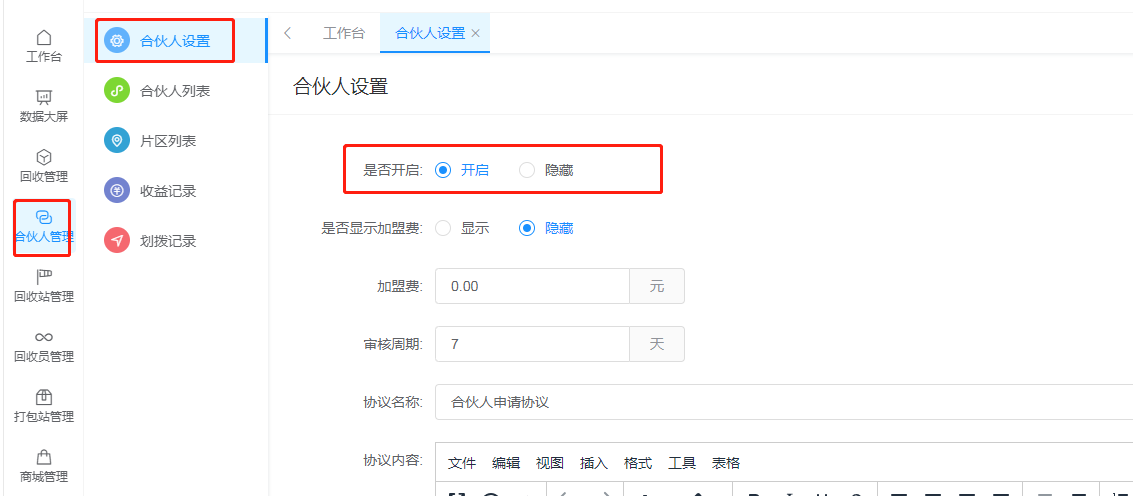Select 开启 for 是否开启
Viewport: 1133px width, 496px height.
444,170
